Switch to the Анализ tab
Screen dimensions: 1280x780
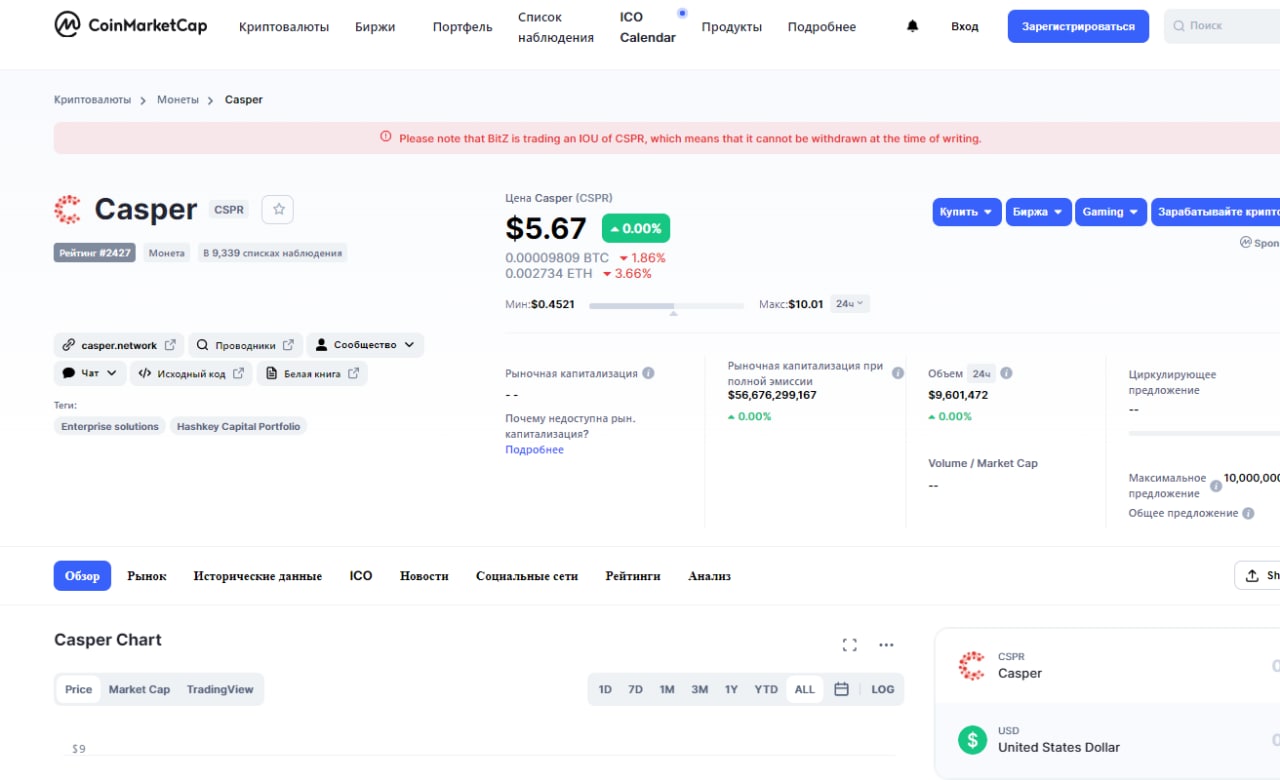[x=709, y=576]
